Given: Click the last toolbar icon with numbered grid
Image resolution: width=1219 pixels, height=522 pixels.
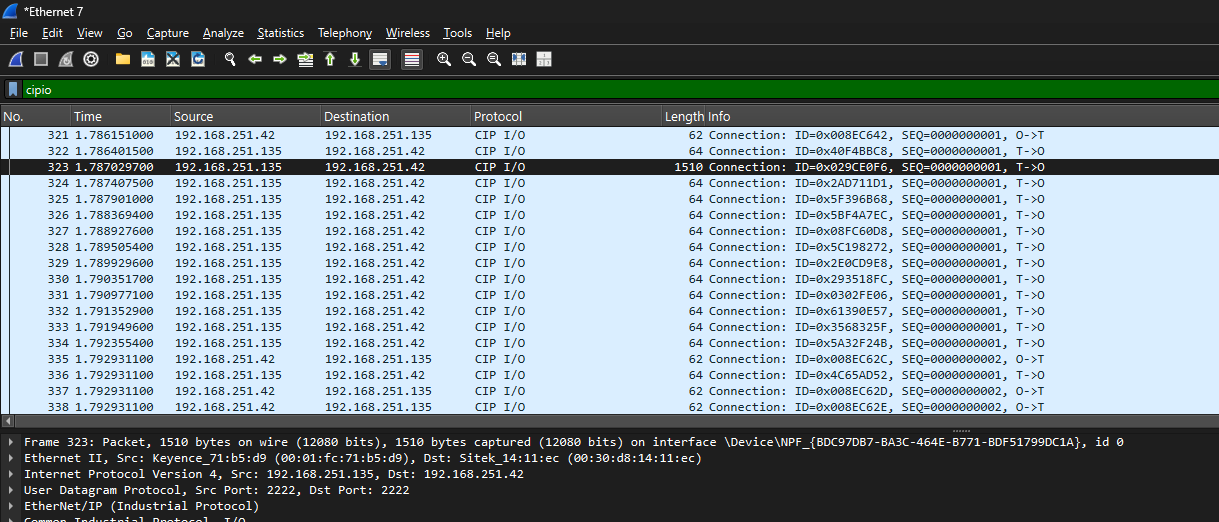Looking at the screenshot, I should (x=544, y=59).
